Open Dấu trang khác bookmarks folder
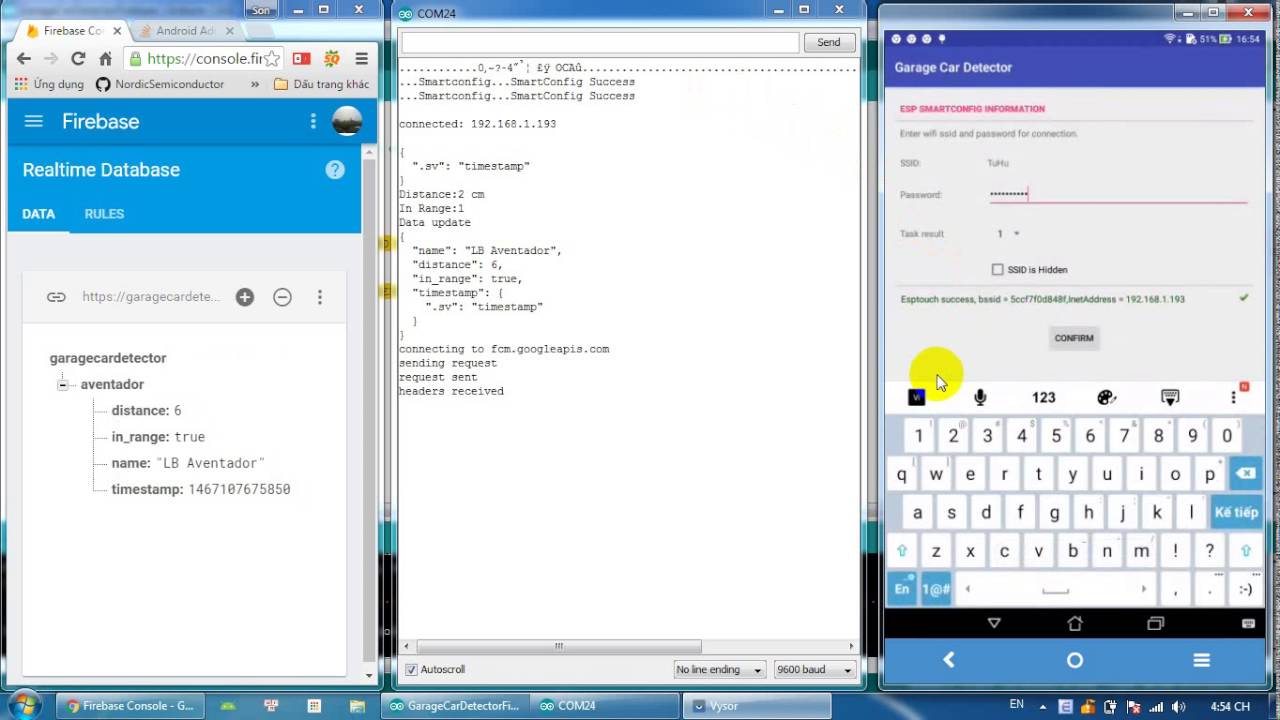Screen dimensions: 1280x720 tap(321, 85)
